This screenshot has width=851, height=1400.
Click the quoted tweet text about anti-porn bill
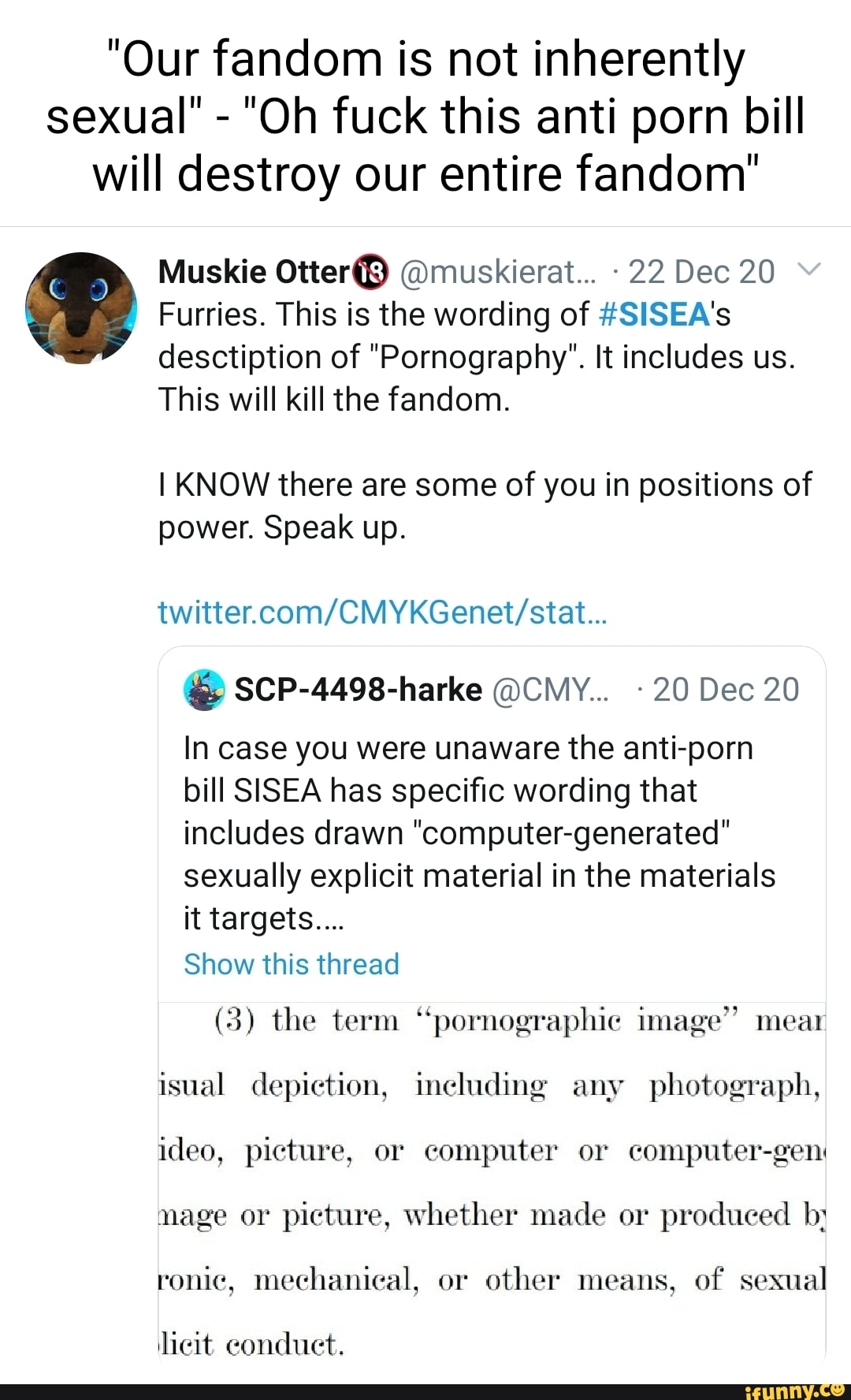coord(479,832)
